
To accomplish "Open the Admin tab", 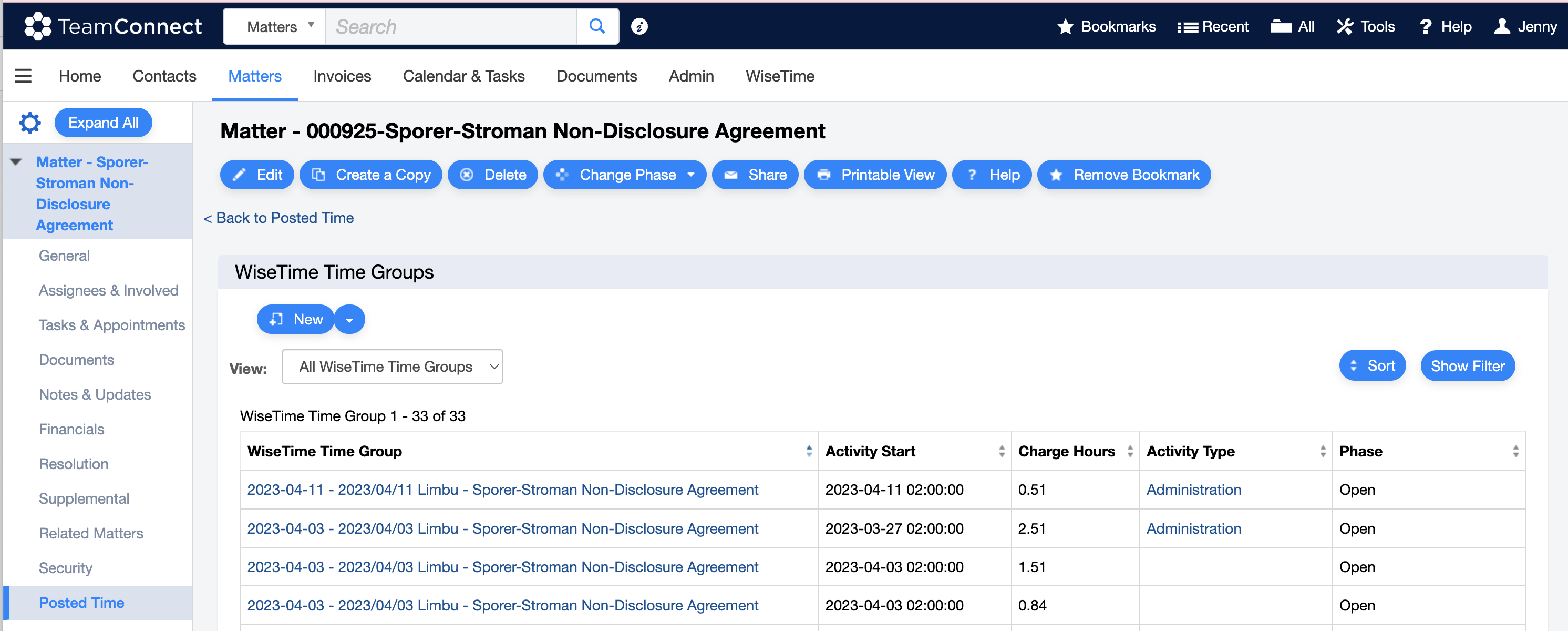I will pos(691,76).
